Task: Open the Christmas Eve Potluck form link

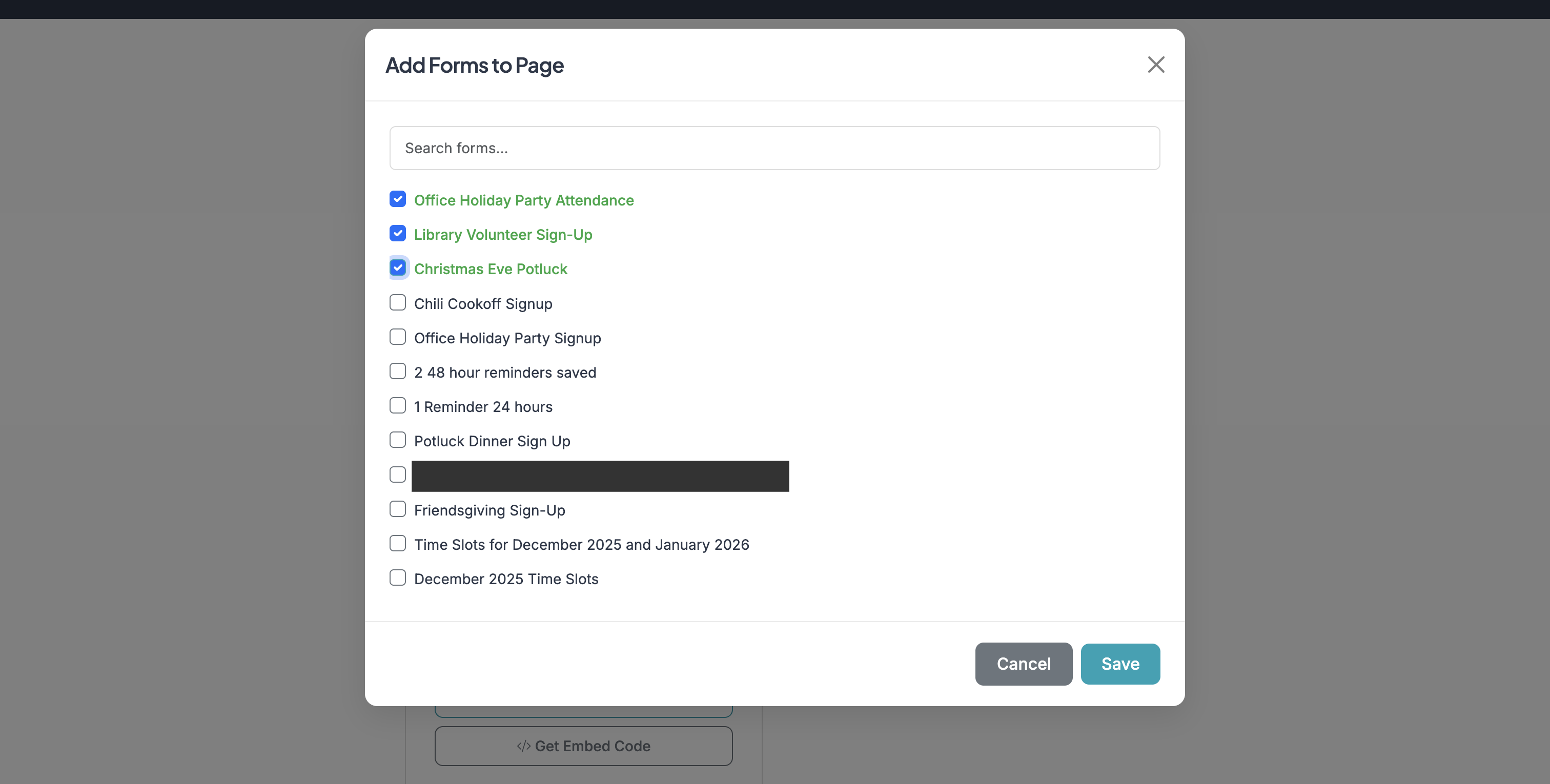Action: click(491, 269)
